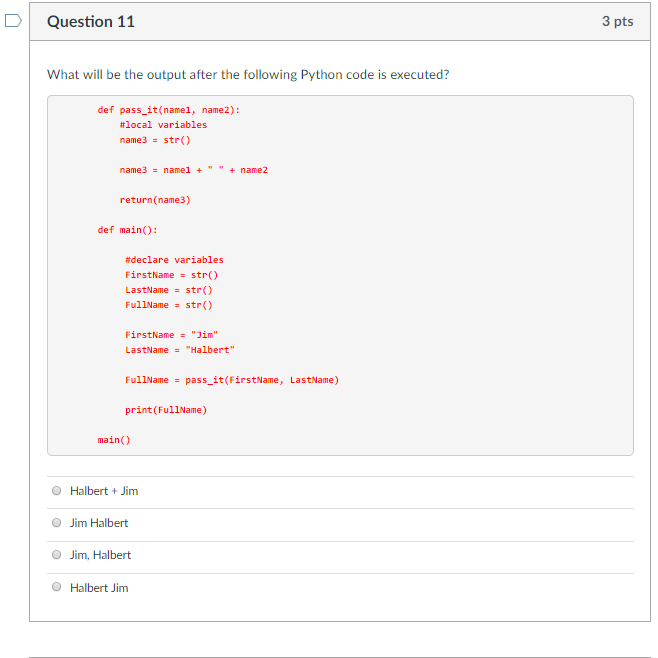Viewport: 658px width, 658px height.
Task: Click the 'return(name3)' code line
Action: click(x=155, y=200)
